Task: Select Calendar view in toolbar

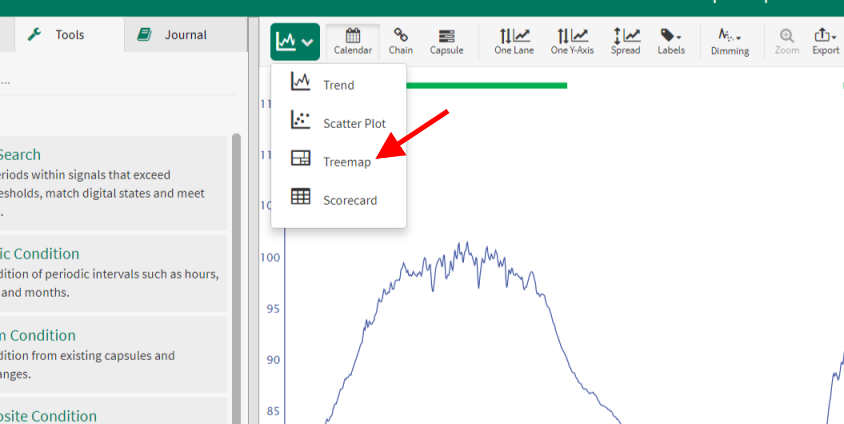Action: pos(353,41)
